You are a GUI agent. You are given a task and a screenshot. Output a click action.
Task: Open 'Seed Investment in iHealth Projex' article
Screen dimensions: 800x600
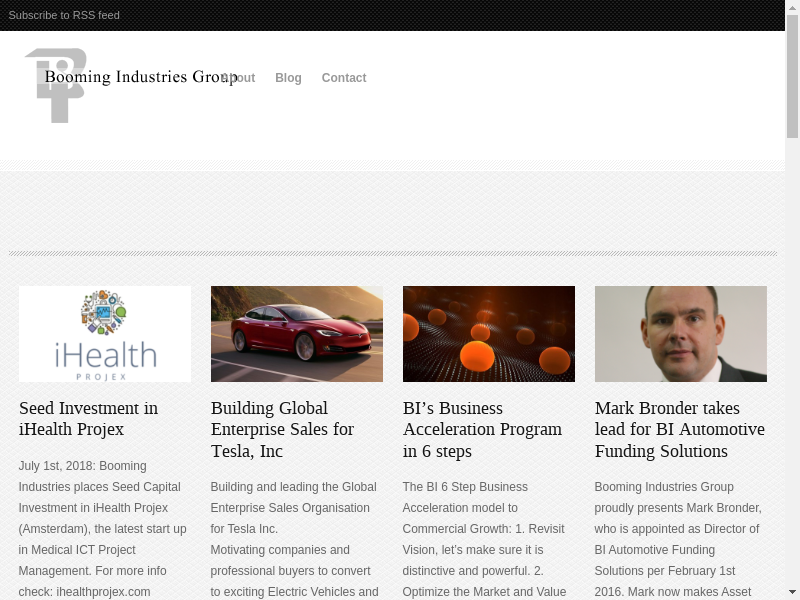(88, 419)
